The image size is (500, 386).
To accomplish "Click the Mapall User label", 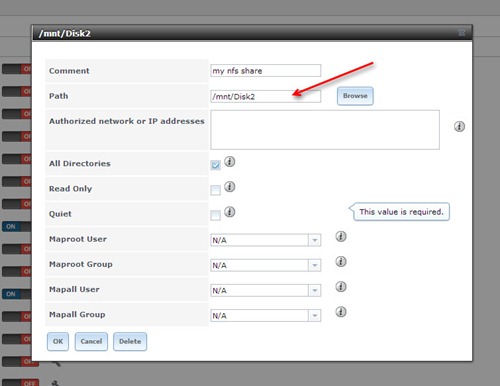I will (x=74, y=289).
